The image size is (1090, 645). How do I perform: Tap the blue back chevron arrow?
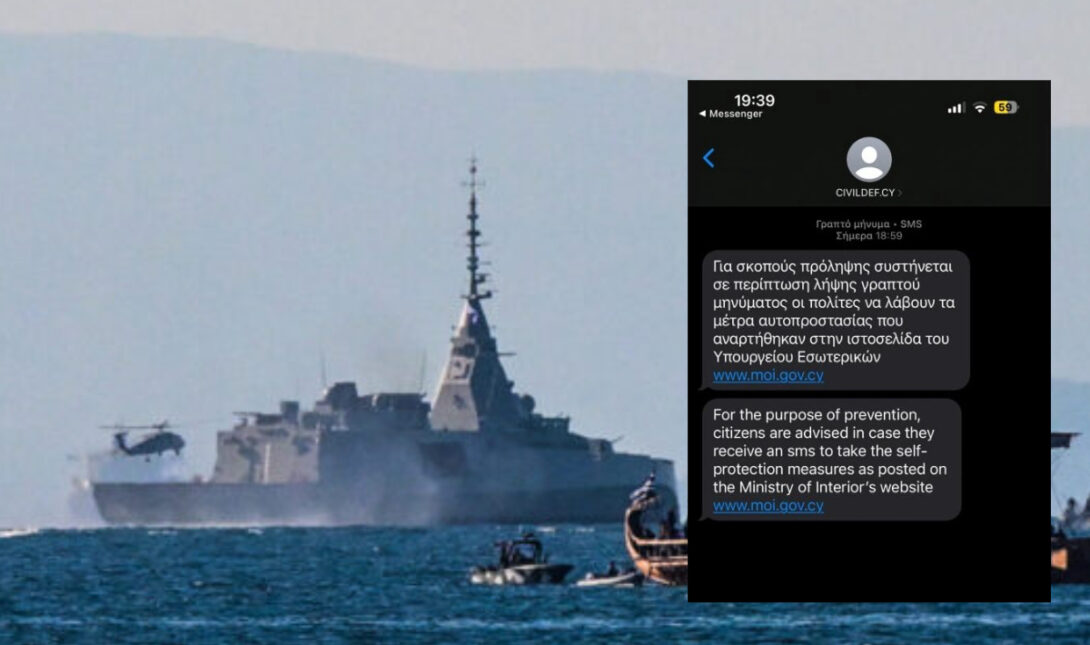point(708,158)
